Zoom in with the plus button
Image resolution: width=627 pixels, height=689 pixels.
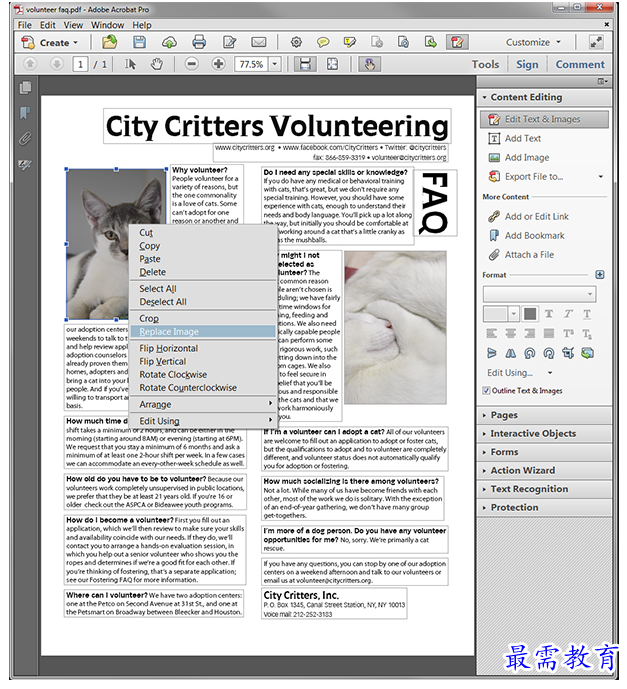[x=218, y=65]
